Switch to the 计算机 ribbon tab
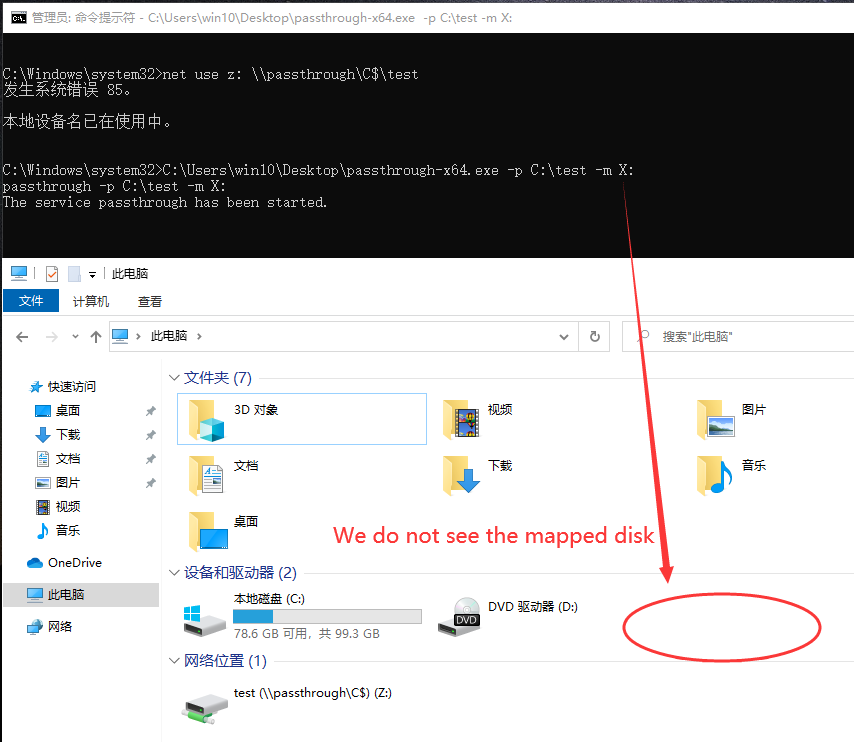 click(x=91, y=301)
